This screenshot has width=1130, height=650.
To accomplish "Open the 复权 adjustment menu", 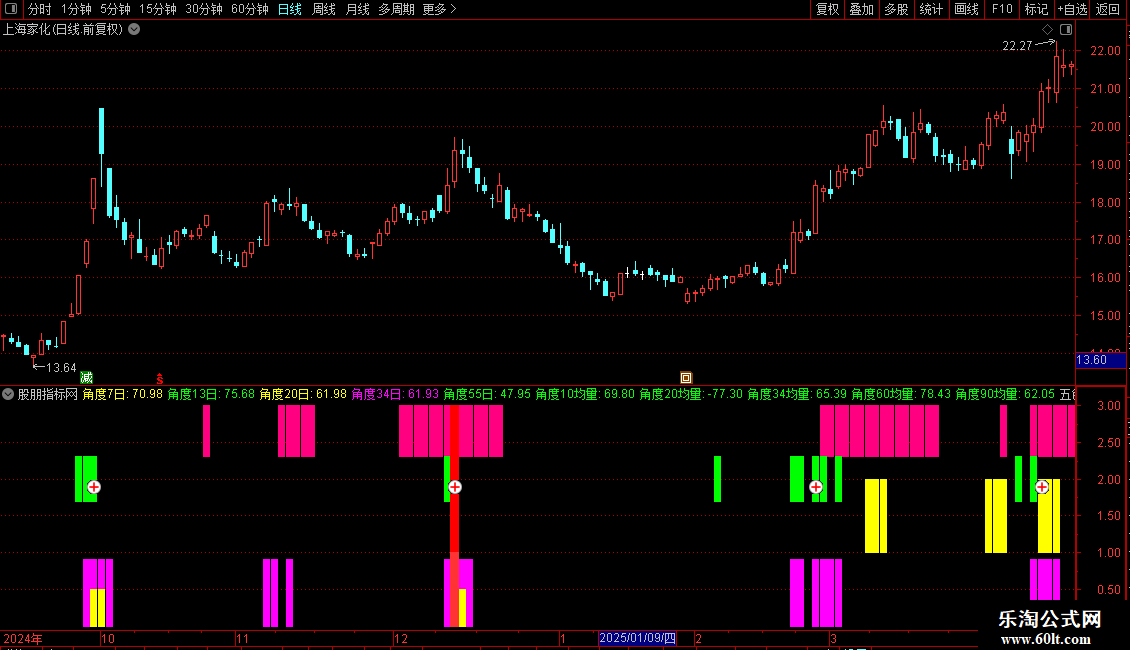I will click(x=827, y=9).
